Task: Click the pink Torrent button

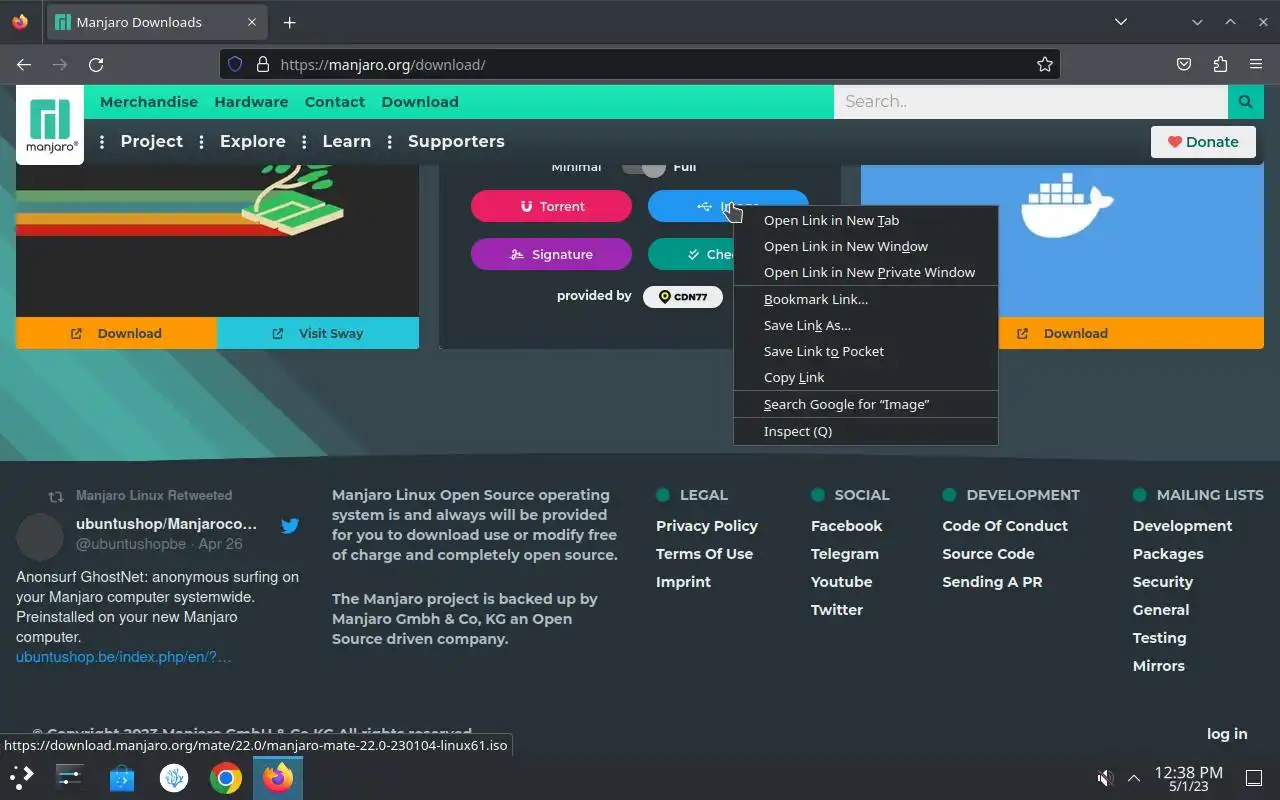Action: [551, 206]
